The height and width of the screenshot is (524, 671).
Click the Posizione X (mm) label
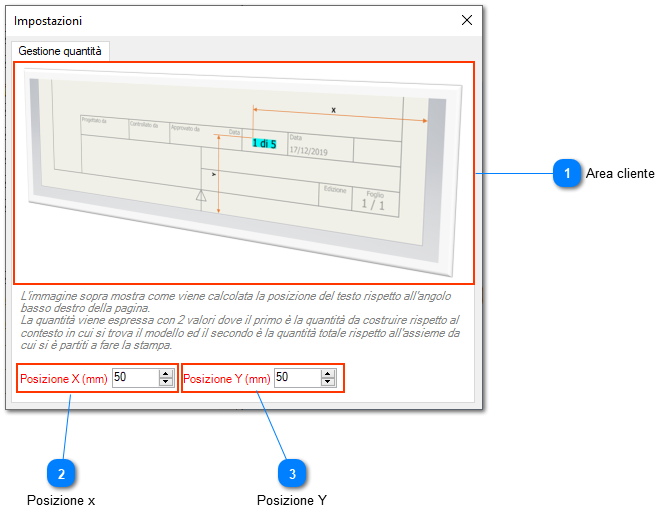click(64, 379)
